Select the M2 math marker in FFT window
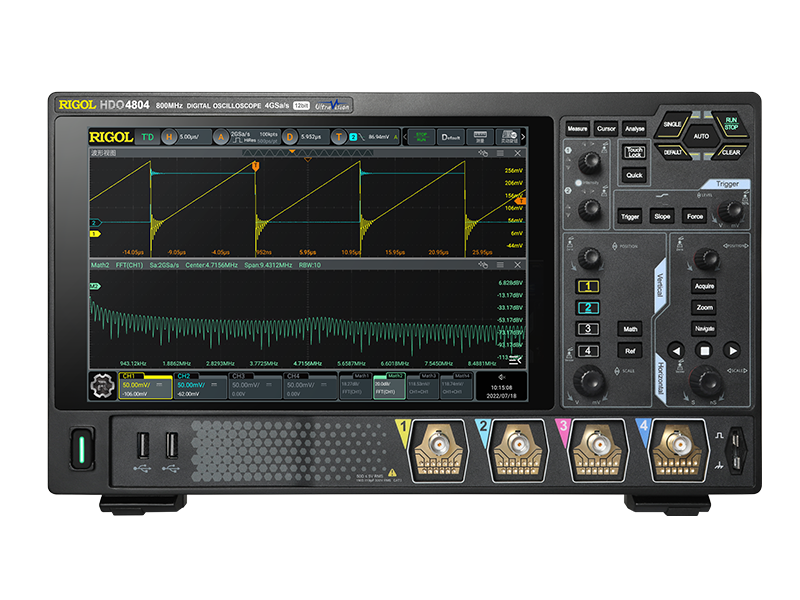800x600 pixels. coord(95,286)
